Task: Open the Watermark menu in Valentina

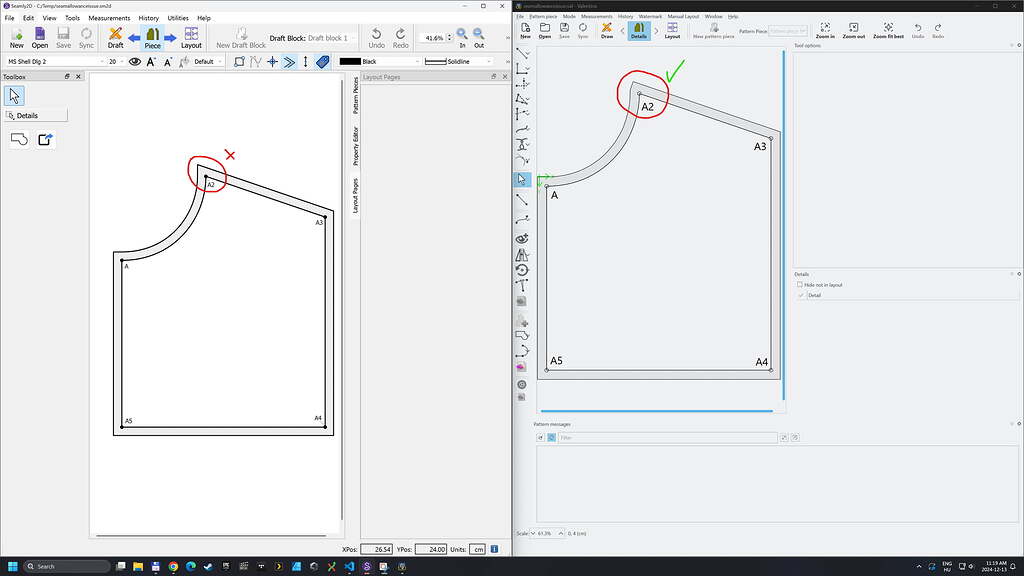Action: 649,16
